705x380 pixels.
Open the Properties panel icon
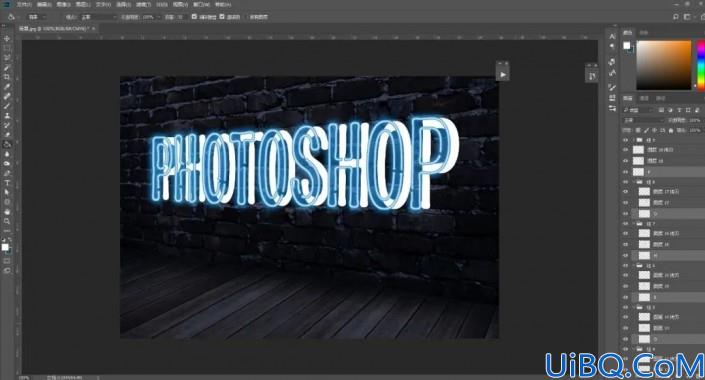pyautogui.click(x=612, y=108)
